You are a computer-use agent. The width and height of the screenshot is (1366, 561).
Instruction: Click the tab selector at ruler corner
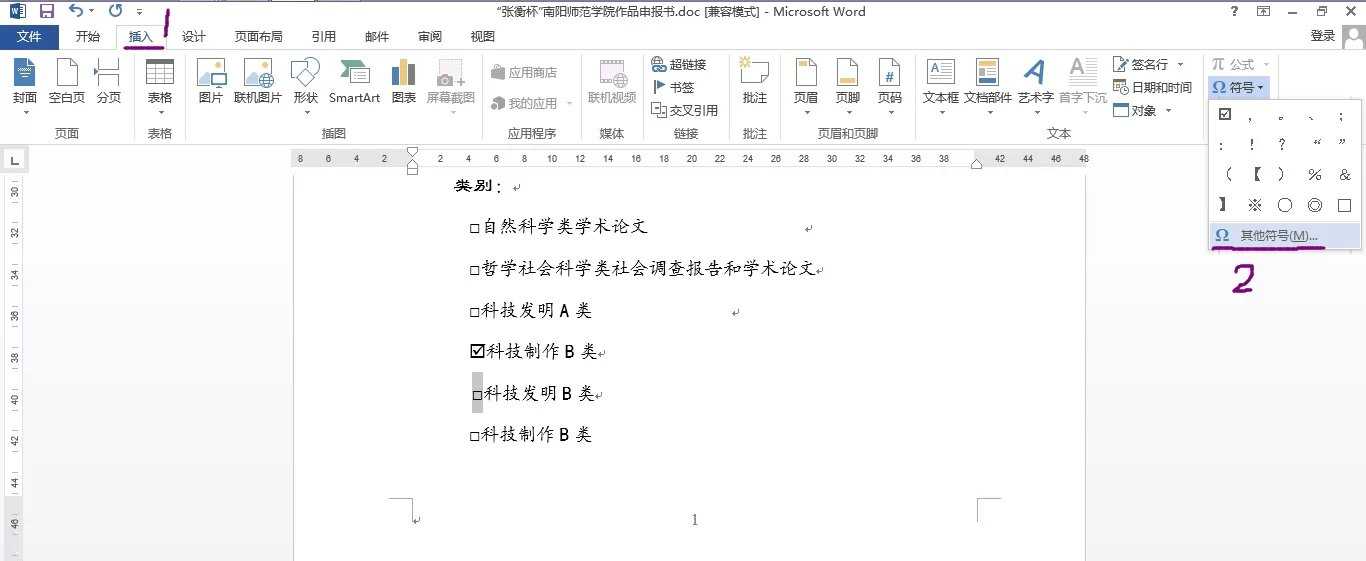click(x=13, y=159)
